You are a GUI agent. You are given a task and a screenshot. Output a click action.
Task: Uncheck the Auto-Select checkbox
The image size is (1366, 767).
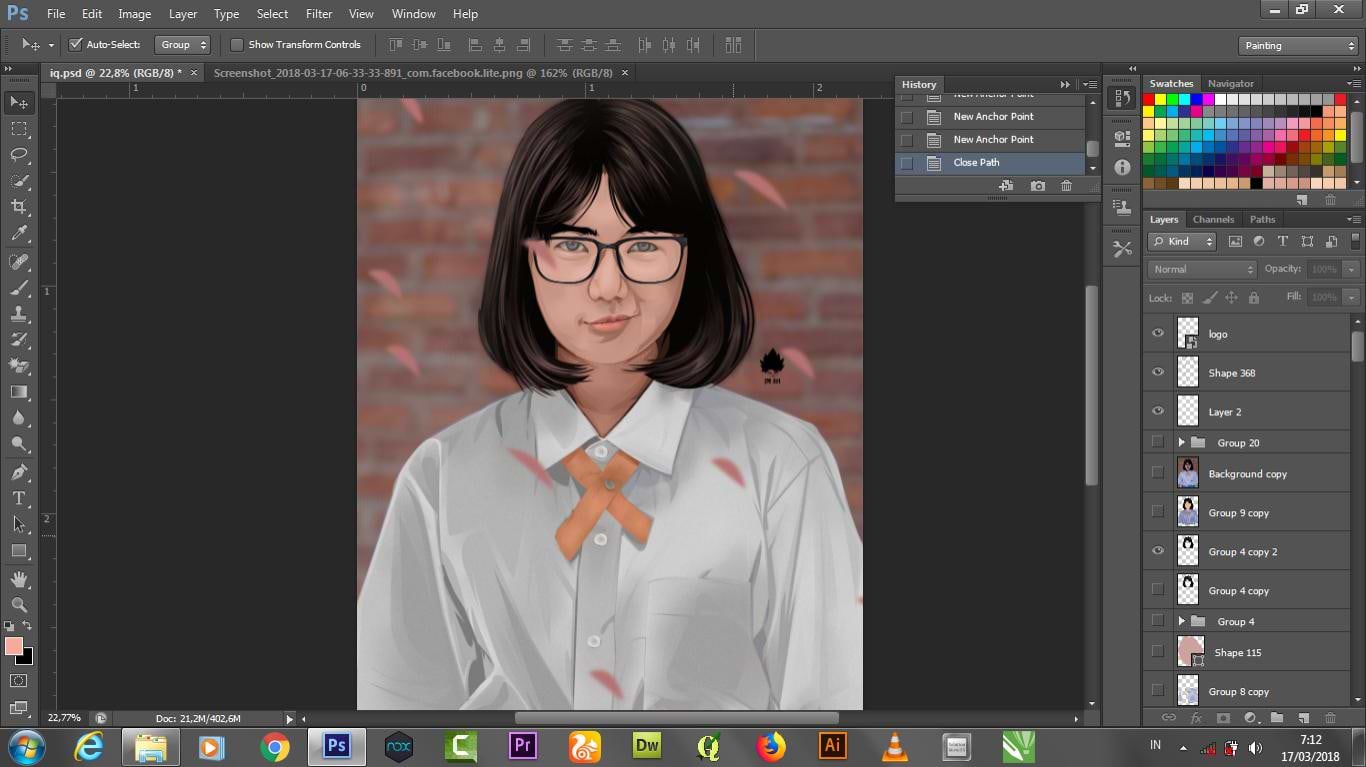(75, 45)
